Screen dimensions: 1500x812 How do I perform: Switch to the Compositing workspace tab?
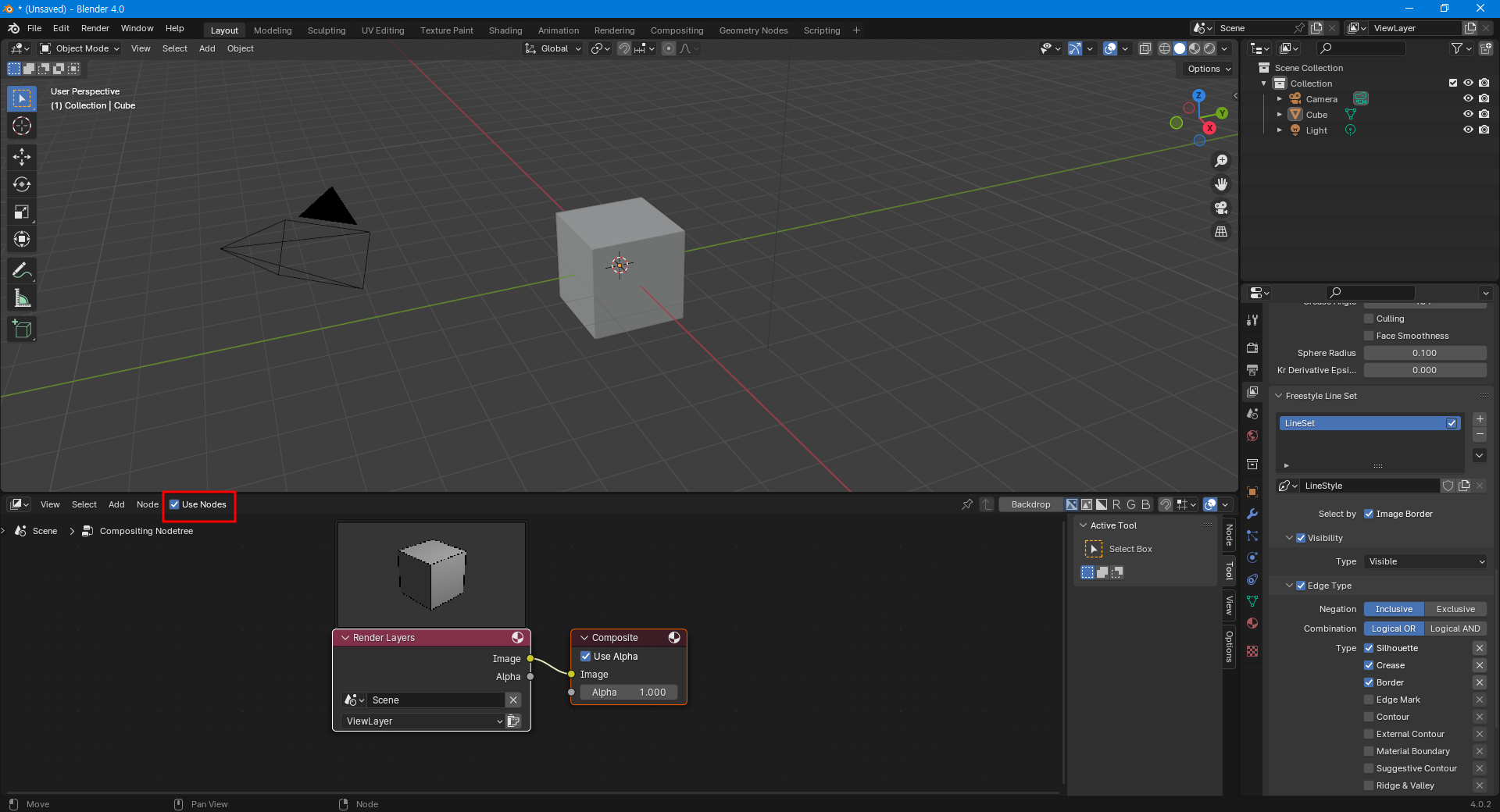pos(677,30)
